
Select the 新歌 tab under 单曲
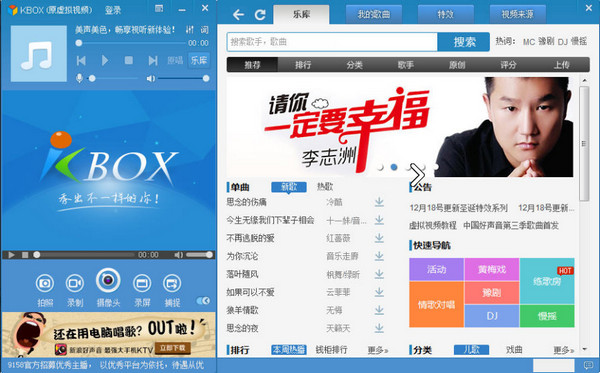(289, 187)
